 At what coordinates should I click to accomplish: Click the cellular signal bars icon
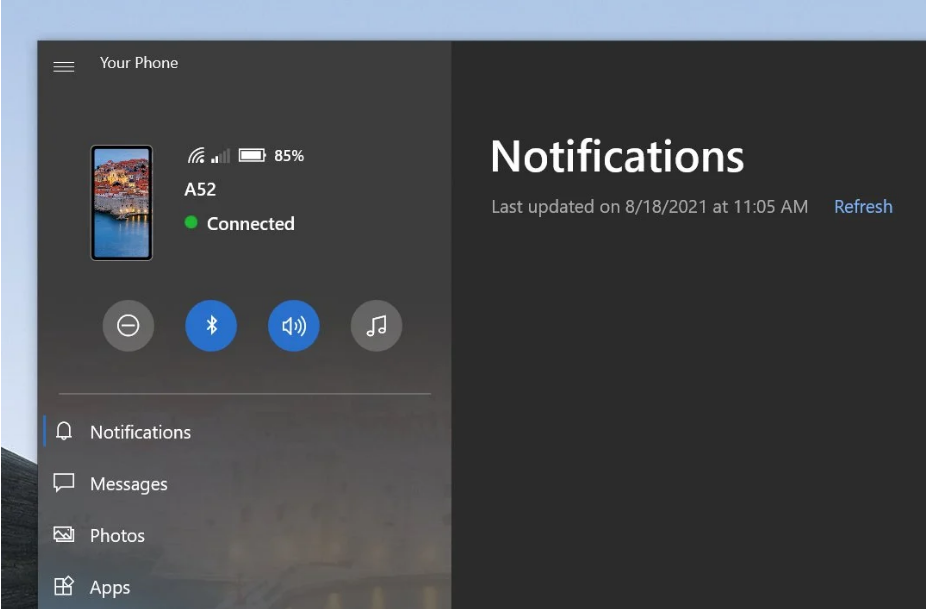[220, 156]
